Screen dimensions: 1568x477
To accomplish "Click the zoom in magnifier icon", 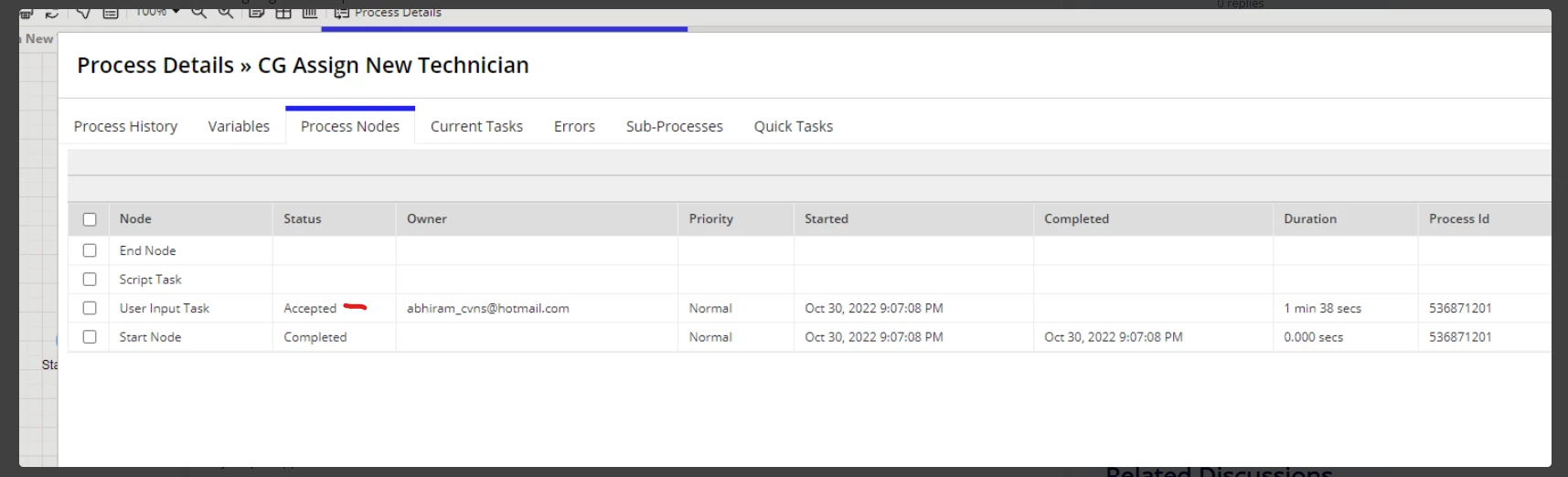I will pyautogui.click(x=225, y=13).
